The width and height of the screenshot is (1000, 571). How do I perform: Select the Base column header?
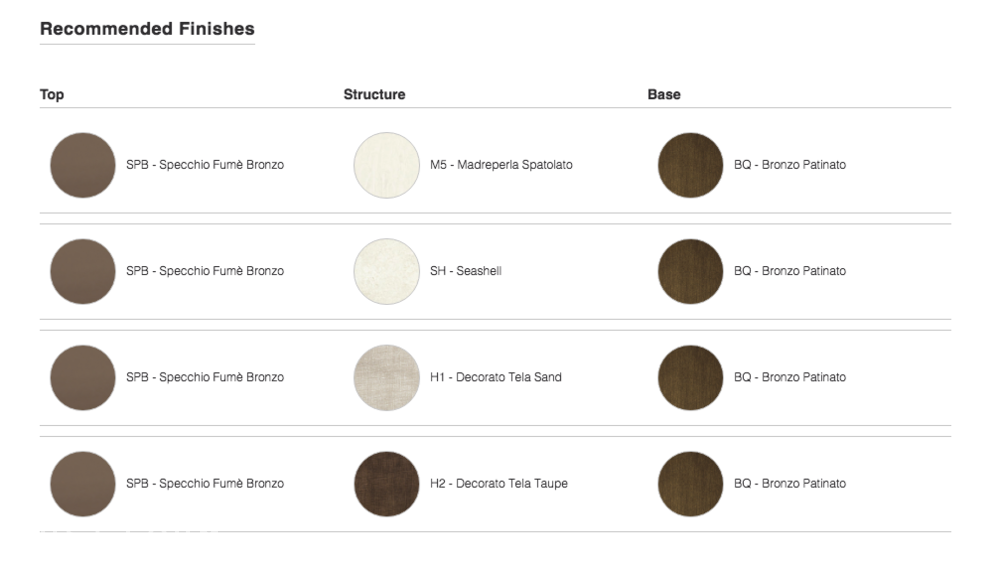pos(664,94)
